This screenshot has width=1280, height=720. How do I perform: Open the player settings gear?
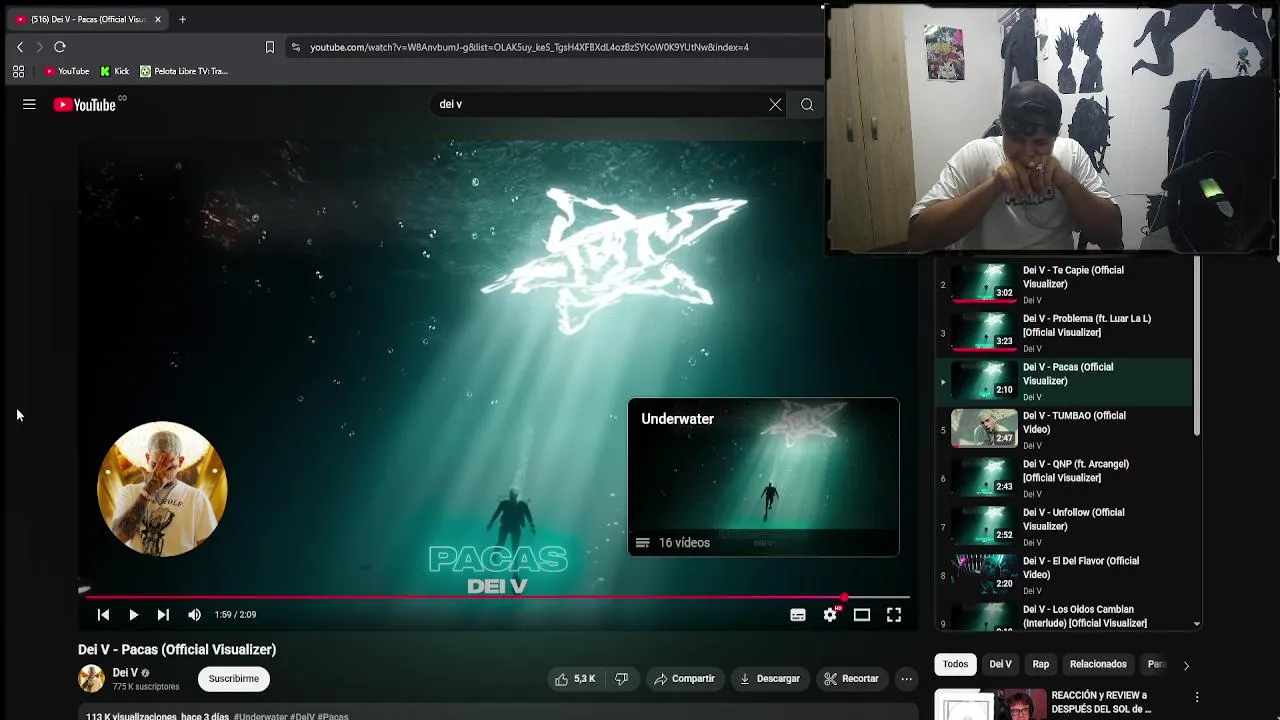click(830, 615)
